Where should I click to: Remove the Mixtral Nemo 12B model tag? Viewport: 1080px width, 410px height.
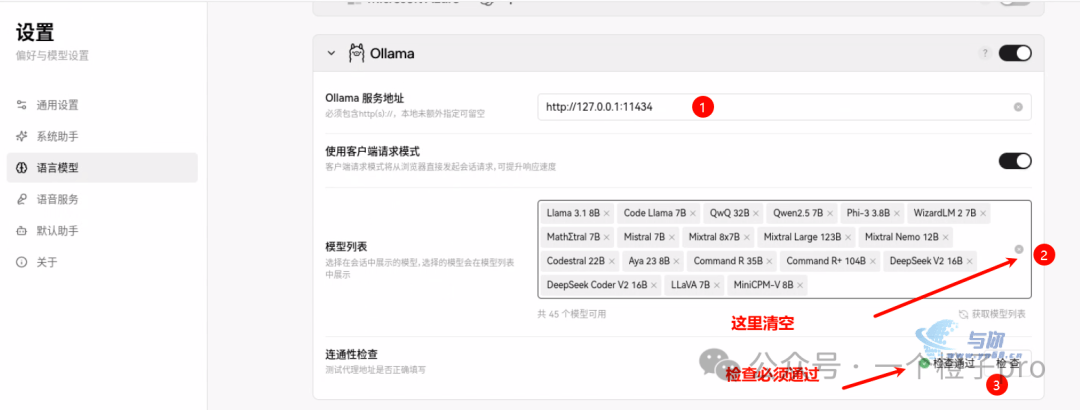(x=944, y=237)
